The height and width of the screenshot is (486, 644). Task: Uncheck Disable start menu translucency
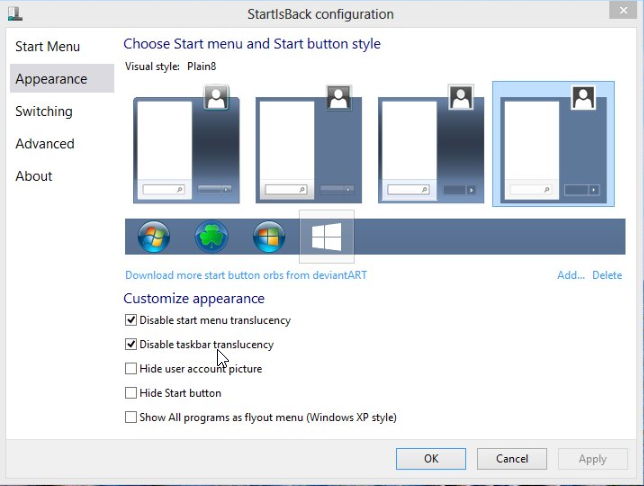pyautogui.click(x=131, y=320)
